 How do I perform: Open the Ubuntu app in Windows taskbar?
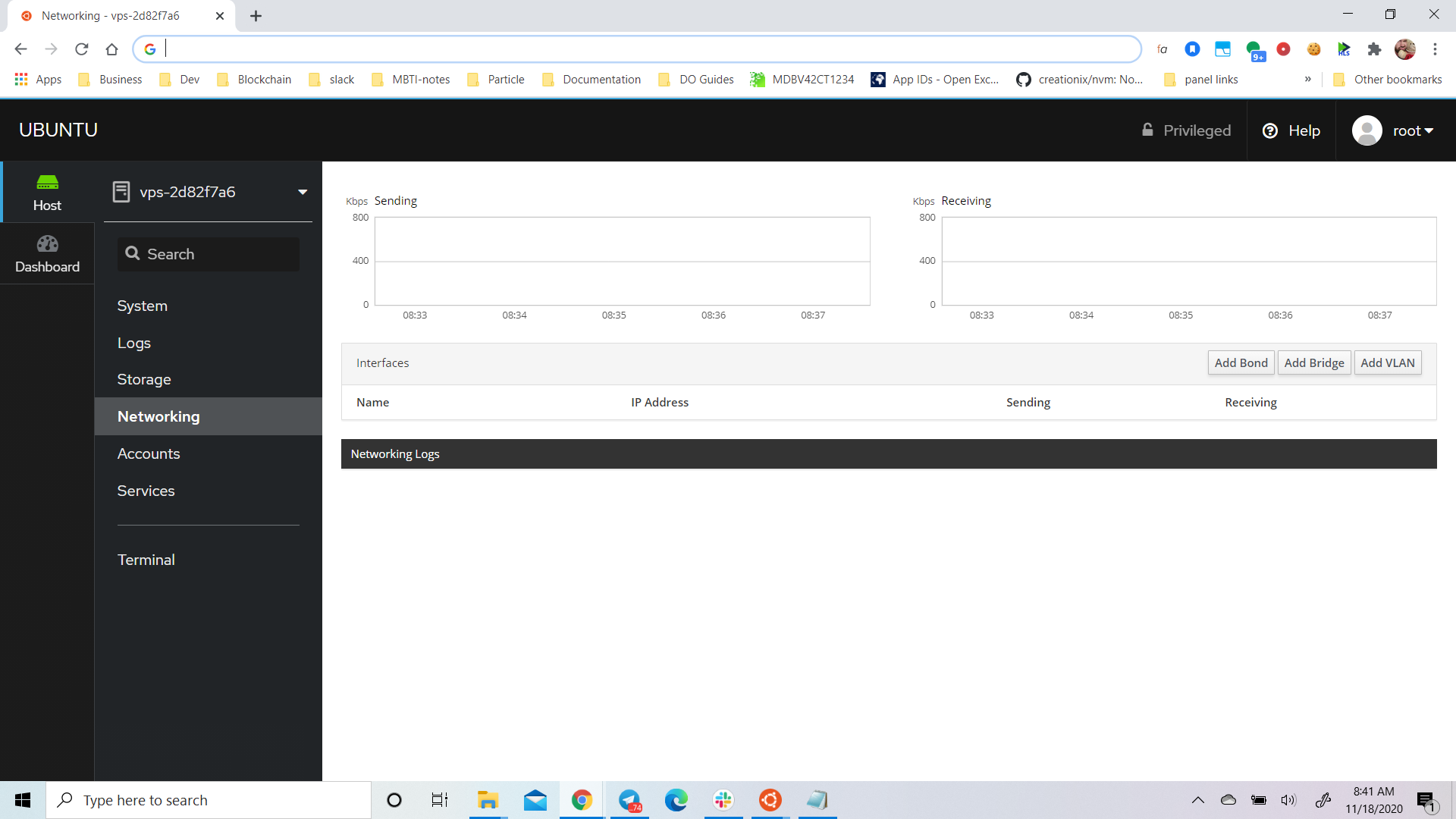(770, 800)
